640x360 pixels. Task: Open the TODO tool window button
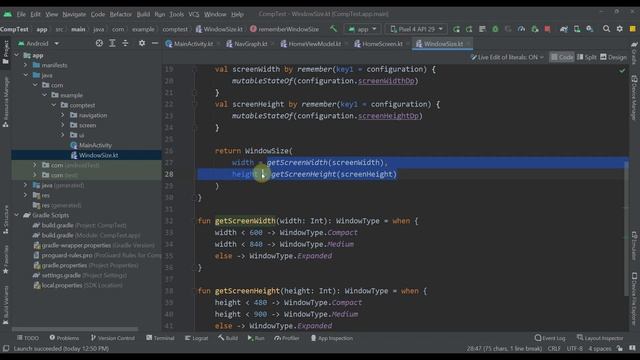click(x=28, y=338)
